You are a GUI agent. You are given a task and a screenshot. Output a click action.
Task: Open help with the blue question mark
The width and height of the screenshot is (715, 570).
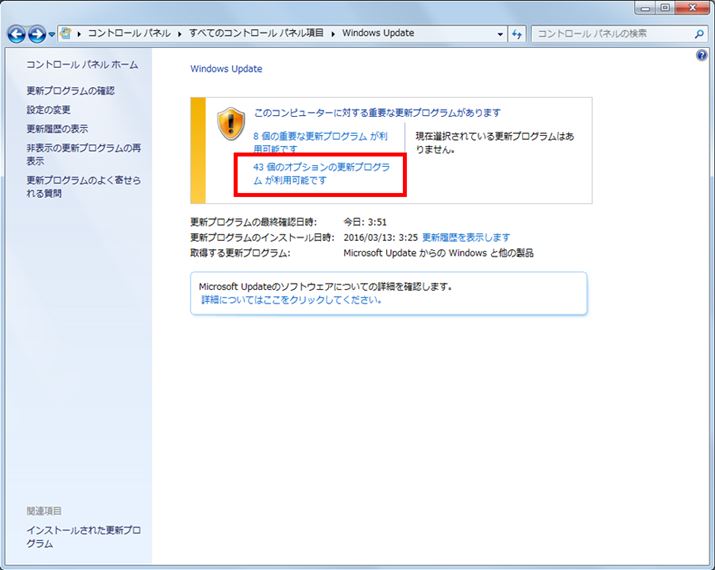point(701,56)
